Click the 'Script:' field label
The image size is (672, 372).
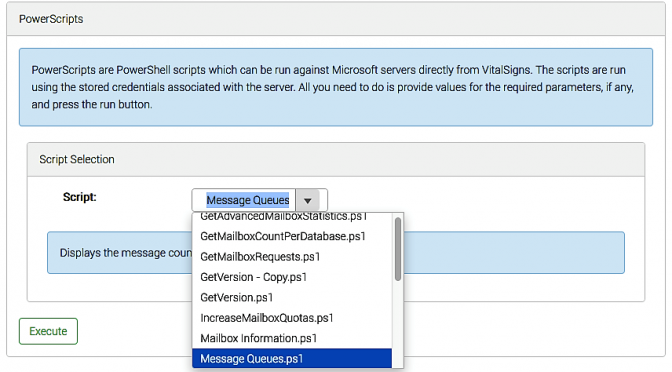(80, 197)
